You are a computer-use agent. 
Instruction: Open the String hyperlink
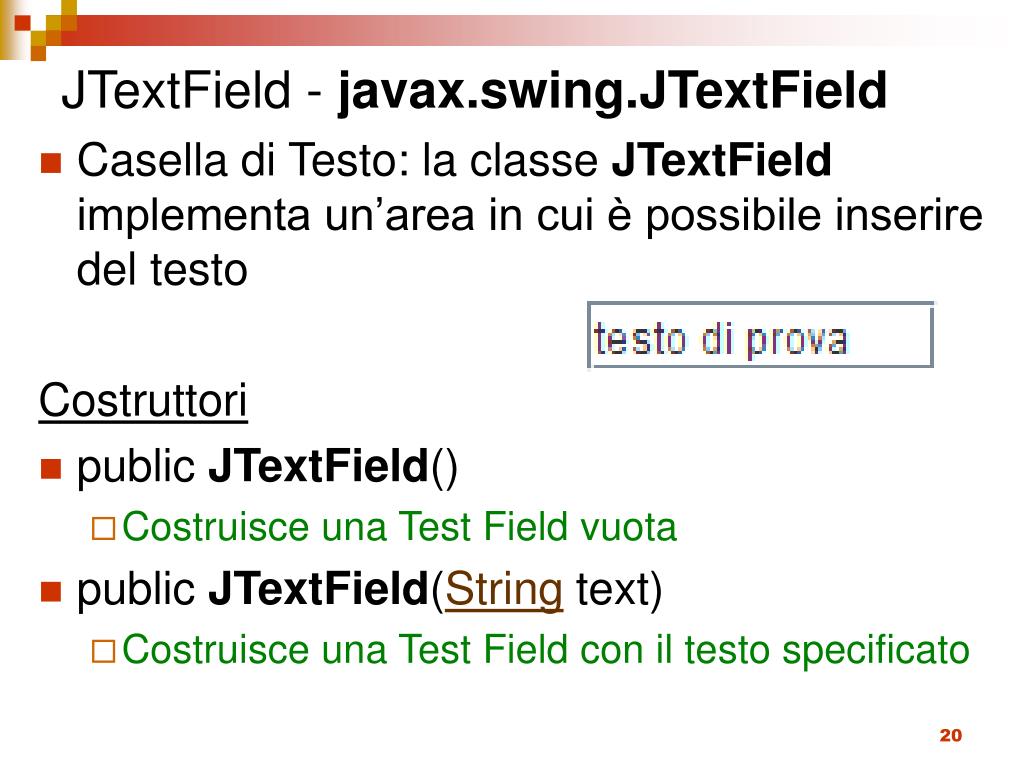click(504, 590)
